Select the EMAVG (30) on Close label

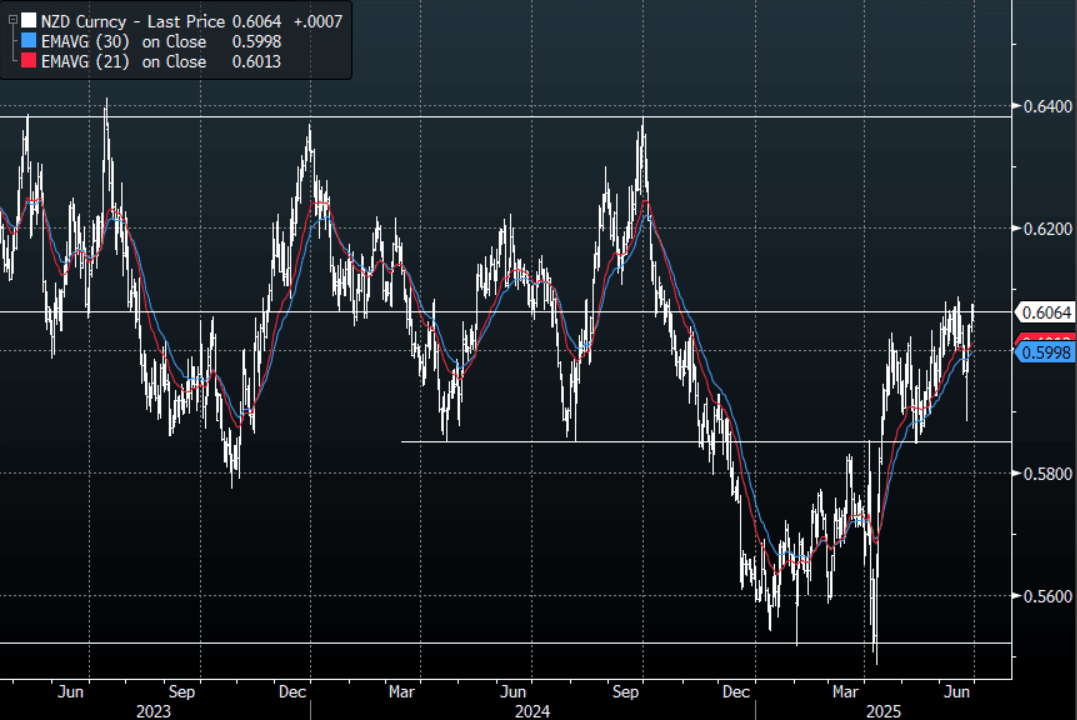click(x=124, y=42)
